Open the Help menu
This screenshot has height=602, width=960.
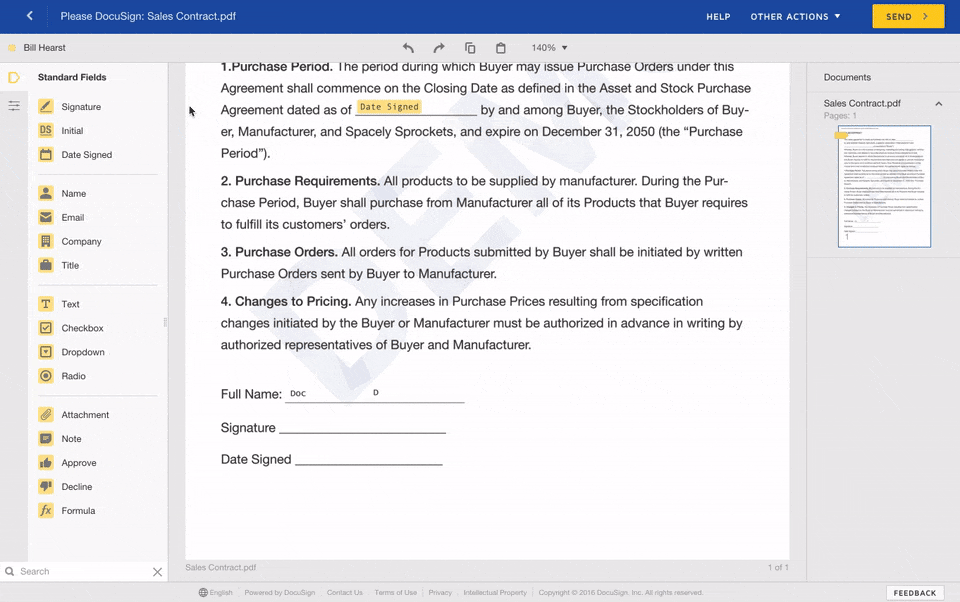718,17
